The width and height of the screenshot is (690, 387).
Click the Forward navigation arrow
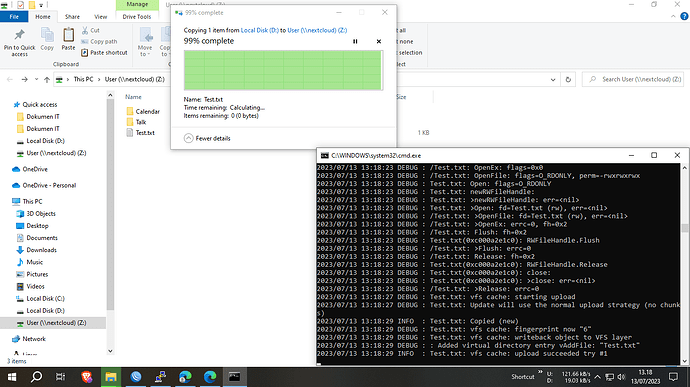pyautogui.click(x=25, y=80)
